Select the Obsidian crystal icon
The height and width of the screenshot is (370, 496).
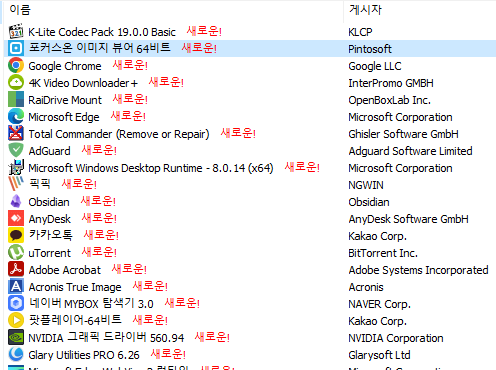point(16,201)
